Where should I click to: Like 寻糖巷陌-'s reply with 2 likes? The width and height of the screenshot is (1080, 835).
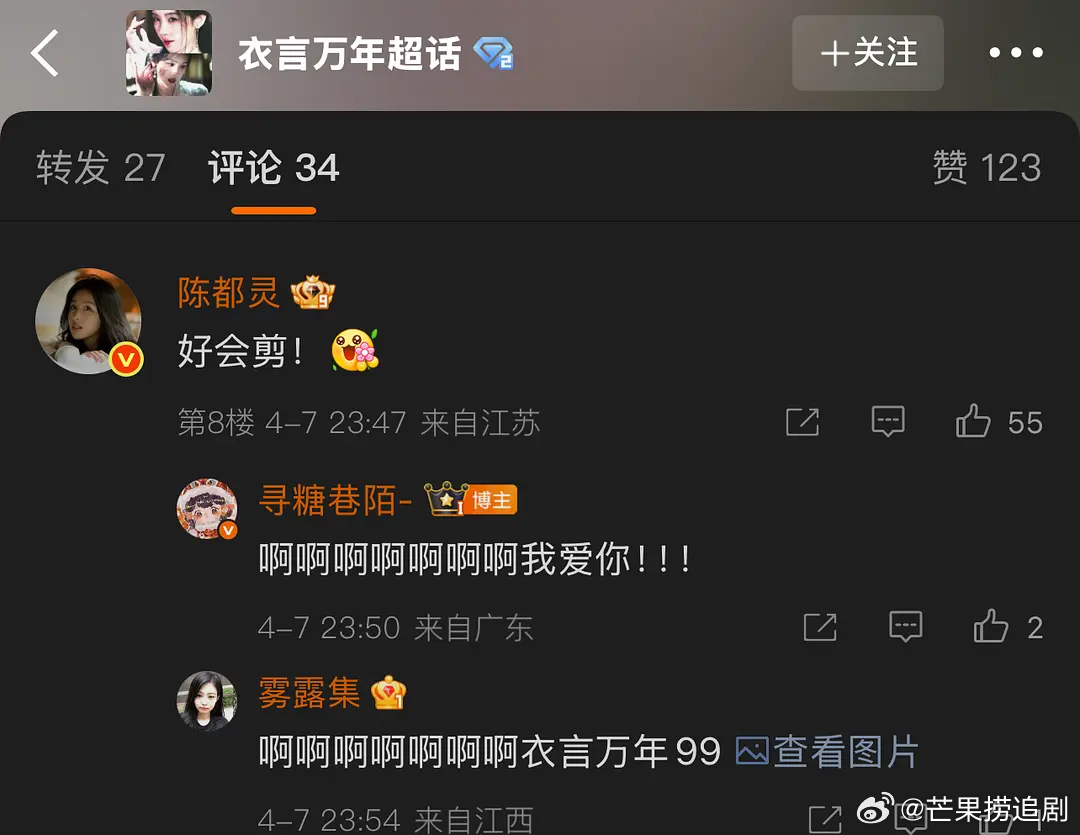pyautogui.click(x=1008, y=627)
